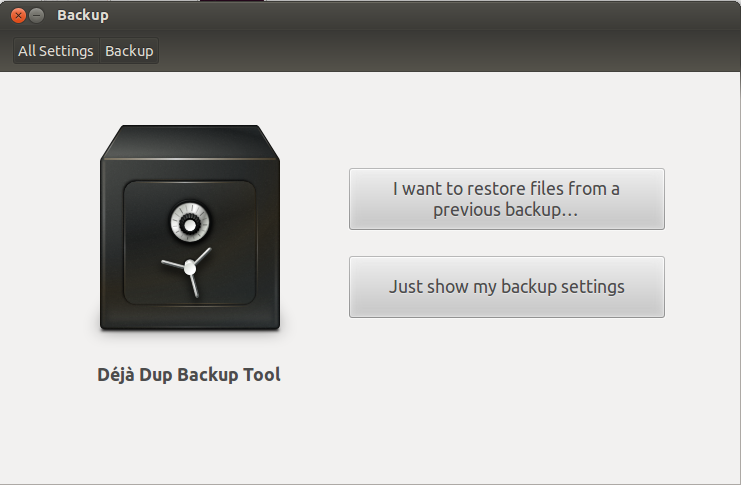Close the Backup window with the red button
The image size is (741, 485).
18,16
